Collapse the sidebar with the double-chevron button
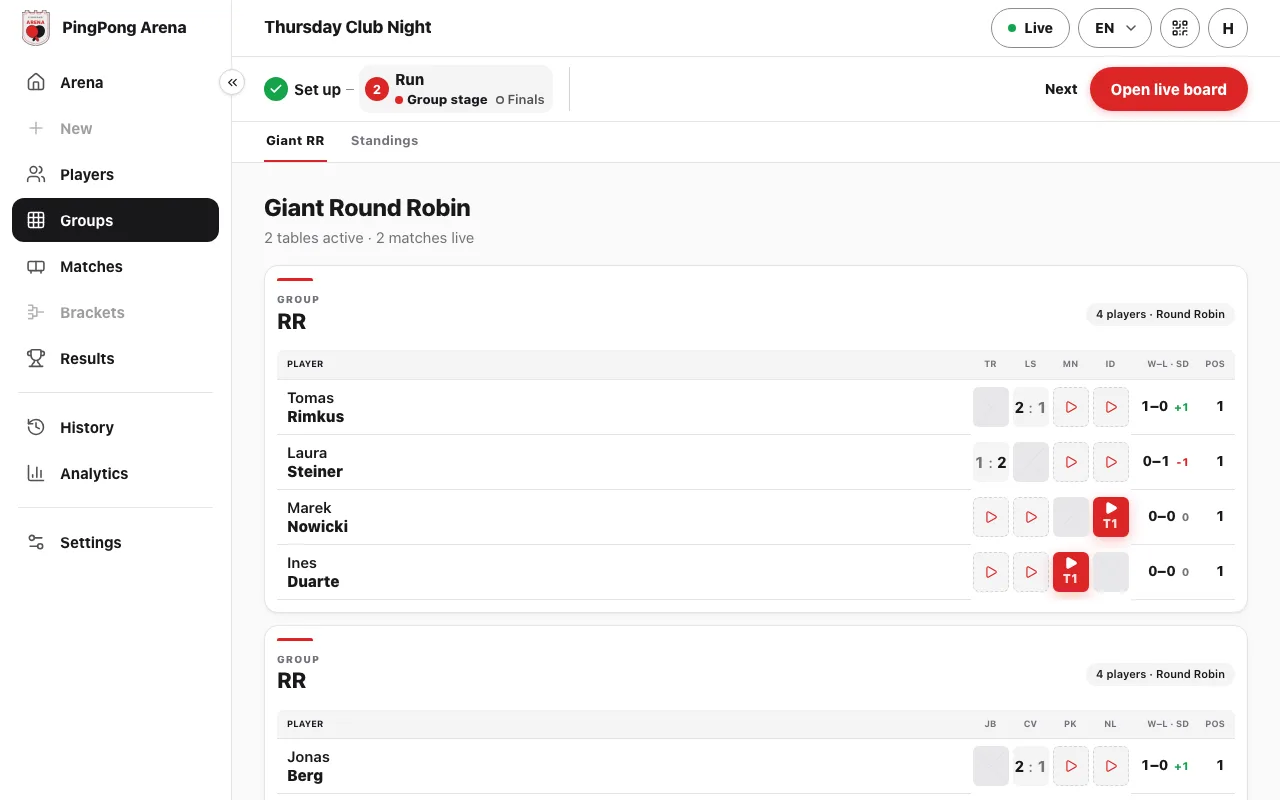Image resolution: width=1280 pixels, height=800 pixels. coord(232,82)
